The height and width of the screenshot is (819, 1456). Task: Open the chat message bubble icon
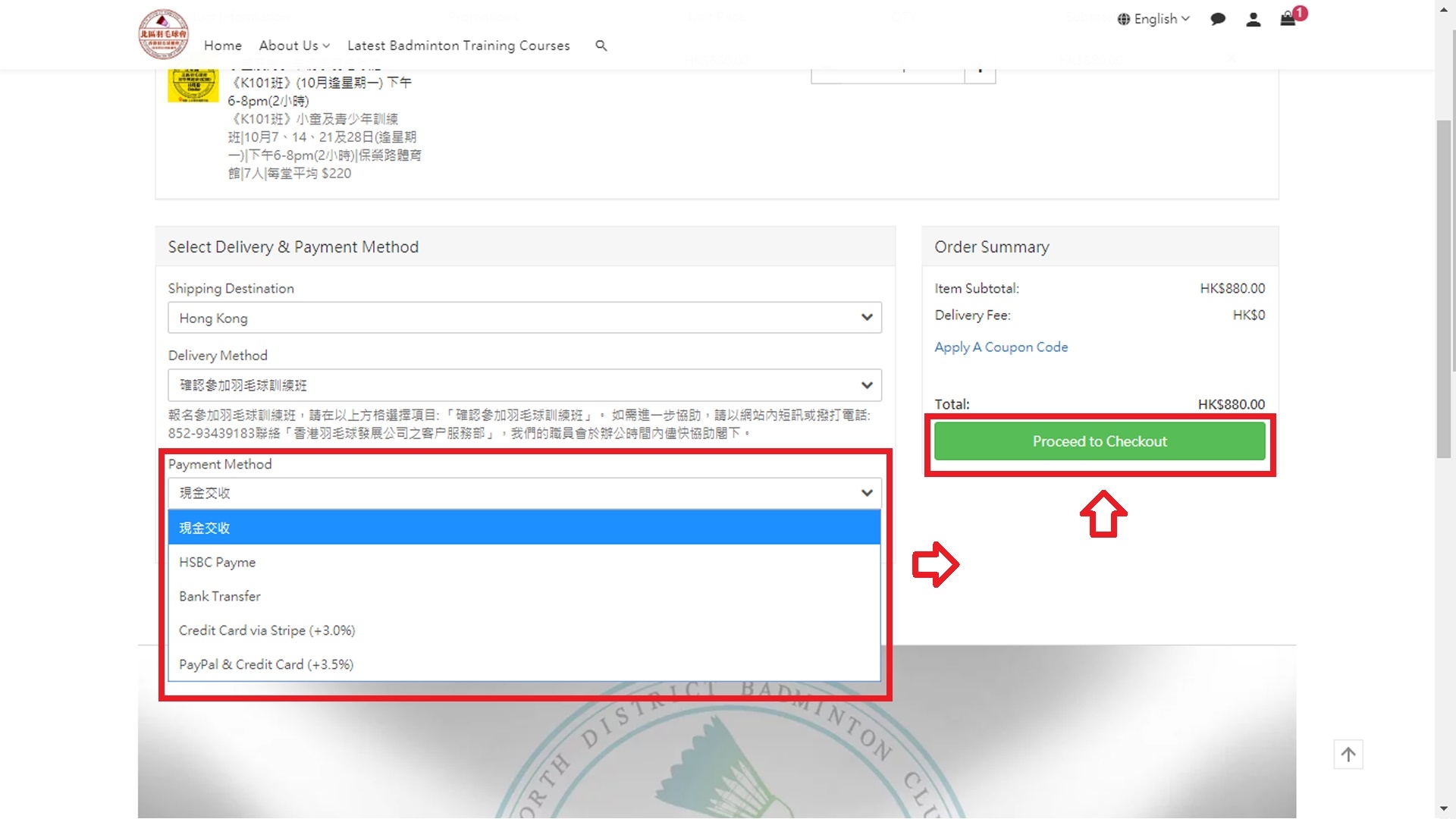(1218, 20)
